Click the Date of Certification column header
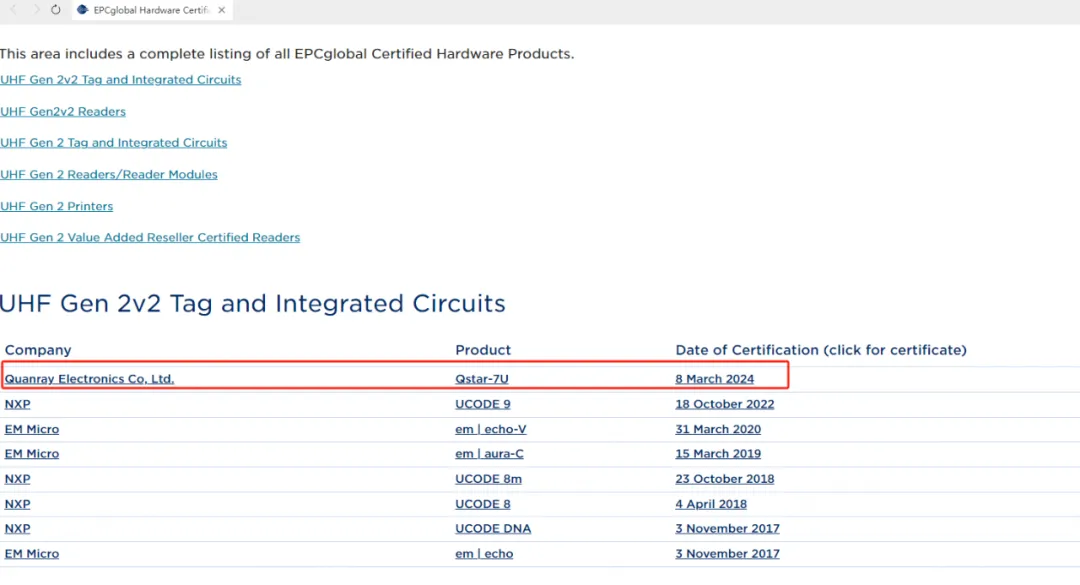 coord(821,350)
